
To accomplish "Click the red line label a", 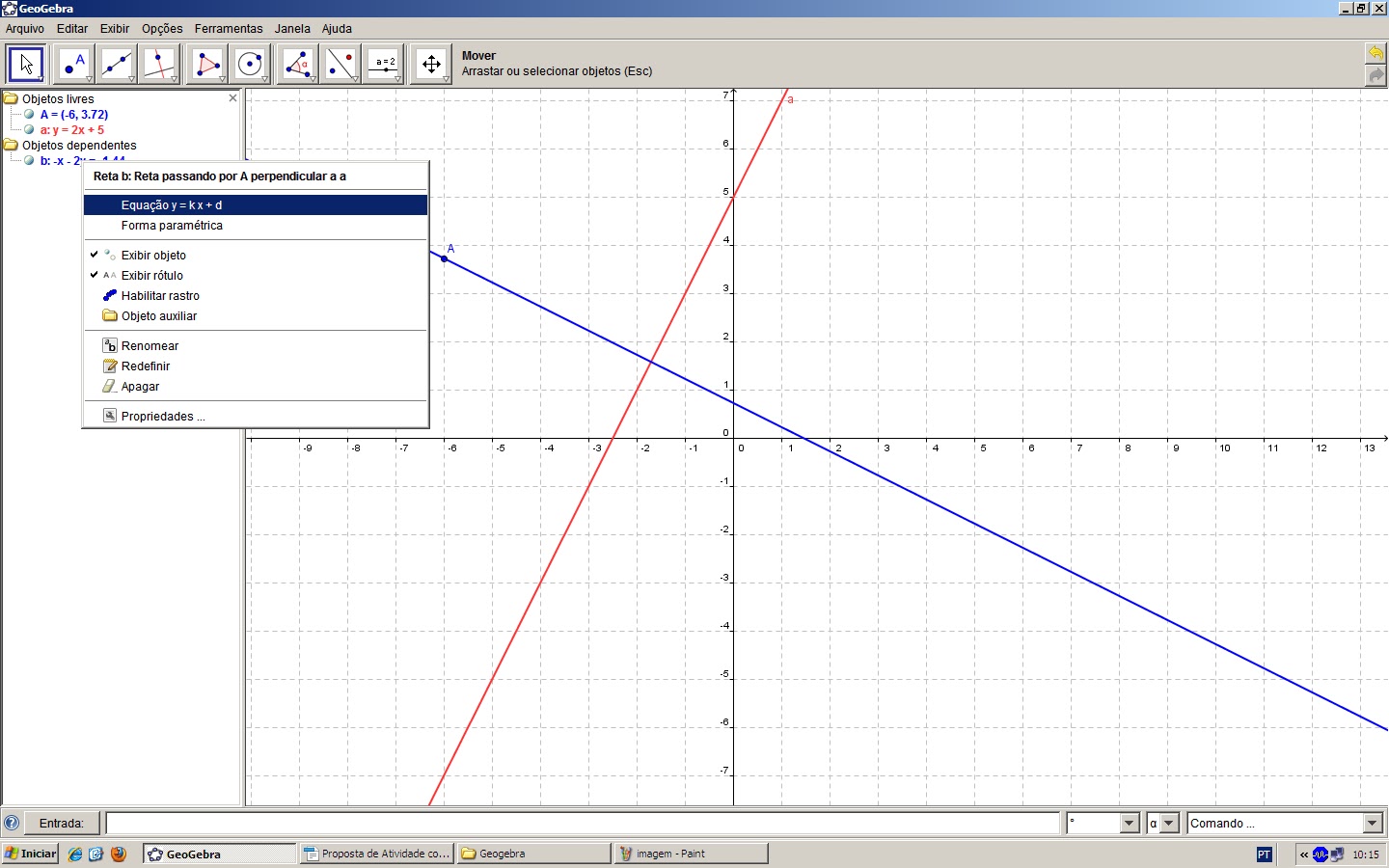I will [x=790, y=99].
